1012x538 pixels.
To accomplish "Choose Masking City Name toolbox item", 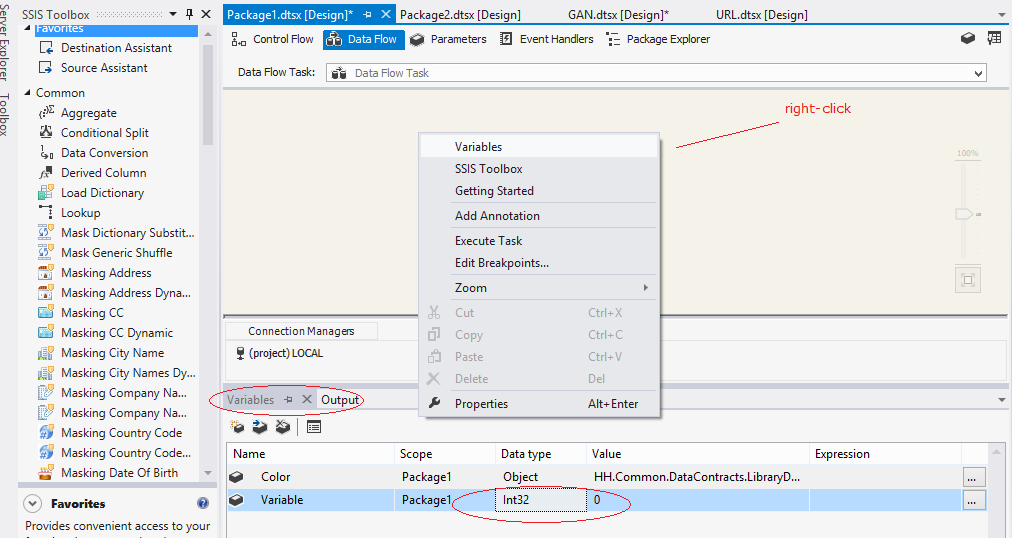I will (x=112, y=353).
